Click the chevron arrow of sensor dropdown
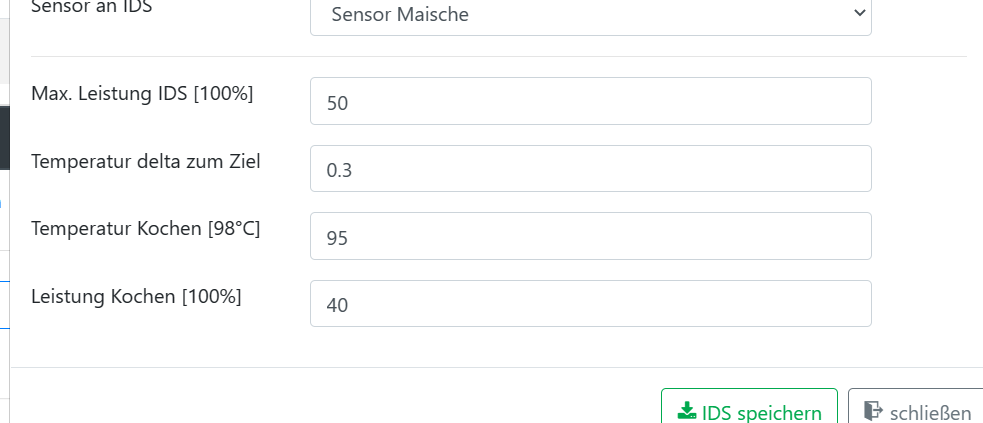The image size is (983, 423). [x=858, y=14]
